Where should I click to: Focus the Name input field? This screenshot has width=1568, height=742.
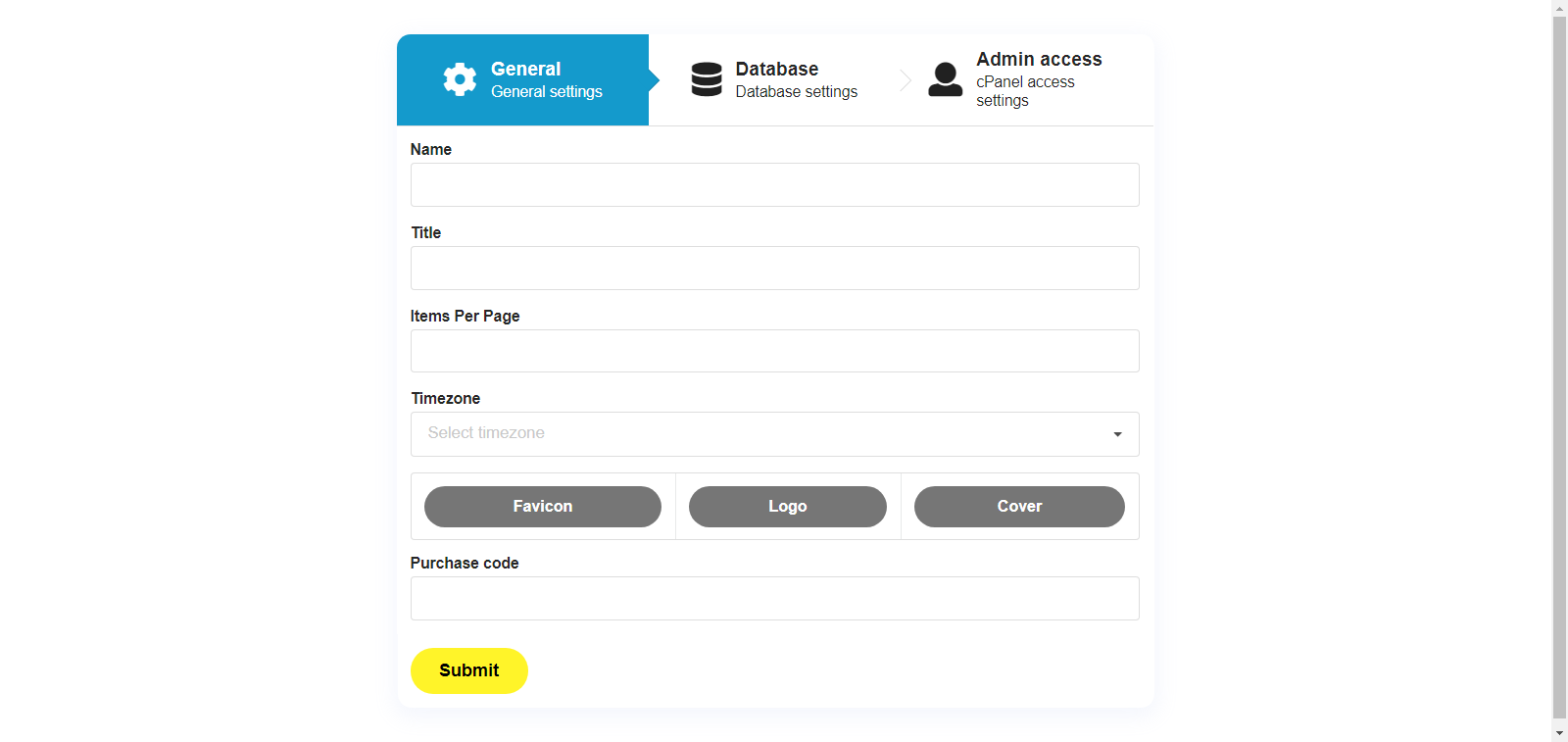tap(774, 185)
